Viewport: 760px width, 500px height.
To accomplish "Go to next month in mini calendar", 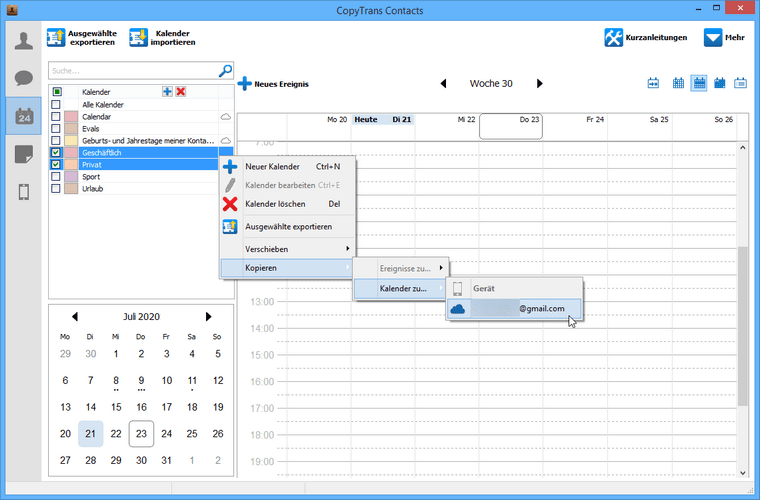I will coord(208,316).
